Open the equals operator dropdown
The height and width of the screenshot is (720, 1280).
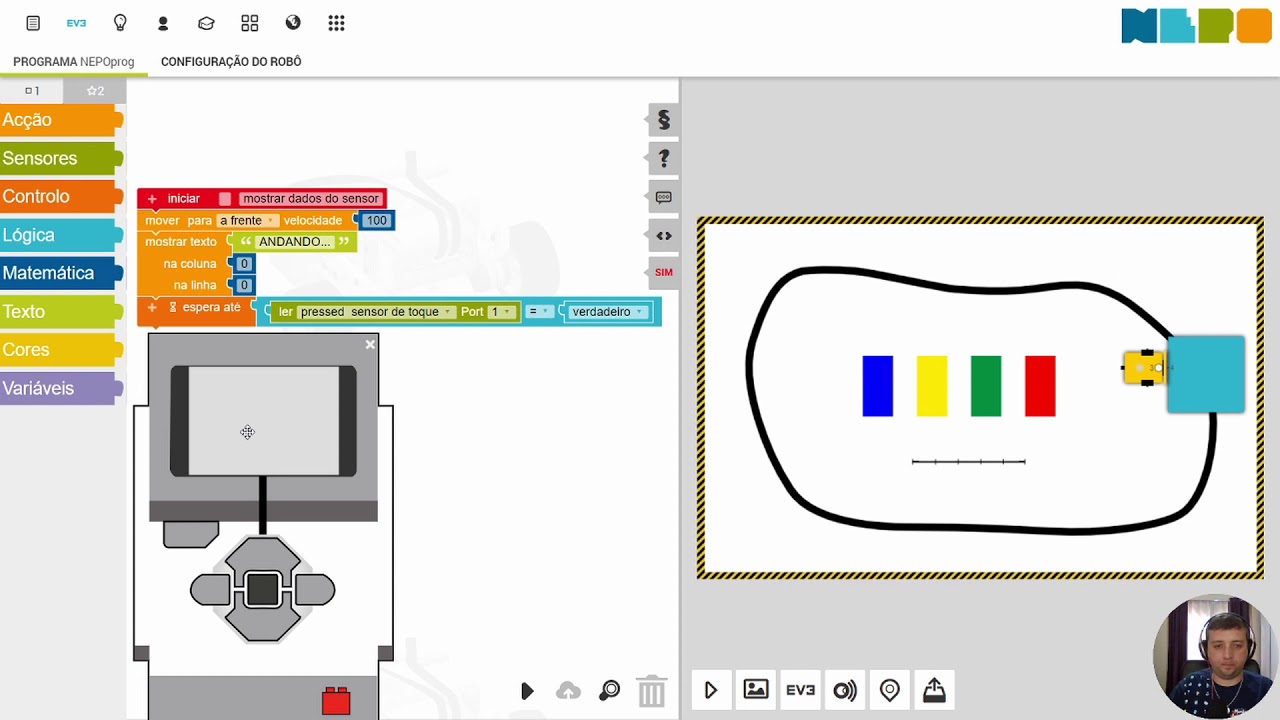tap(538, 312)
